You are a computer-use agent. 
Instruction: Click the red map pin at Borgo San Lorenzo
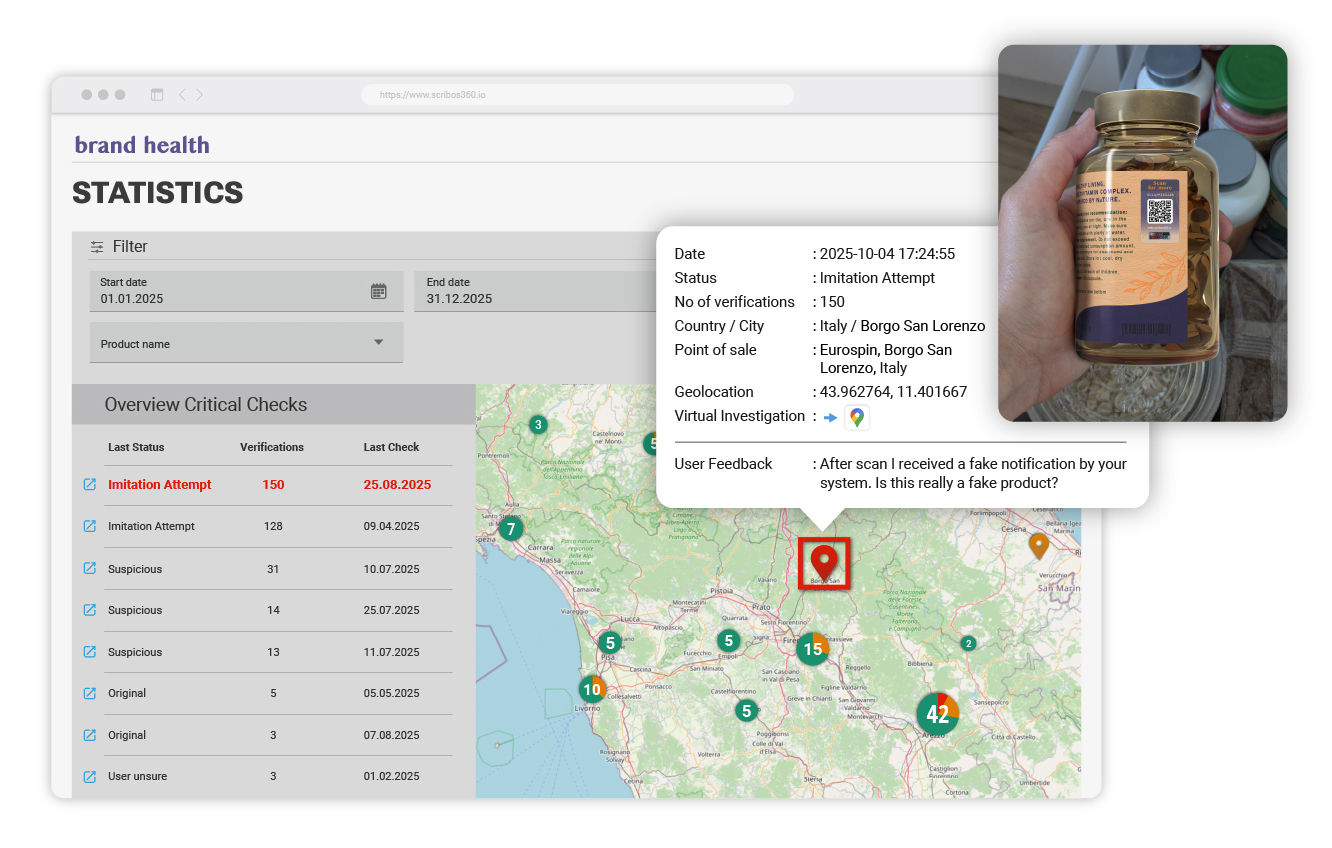[x=823, y=562]
